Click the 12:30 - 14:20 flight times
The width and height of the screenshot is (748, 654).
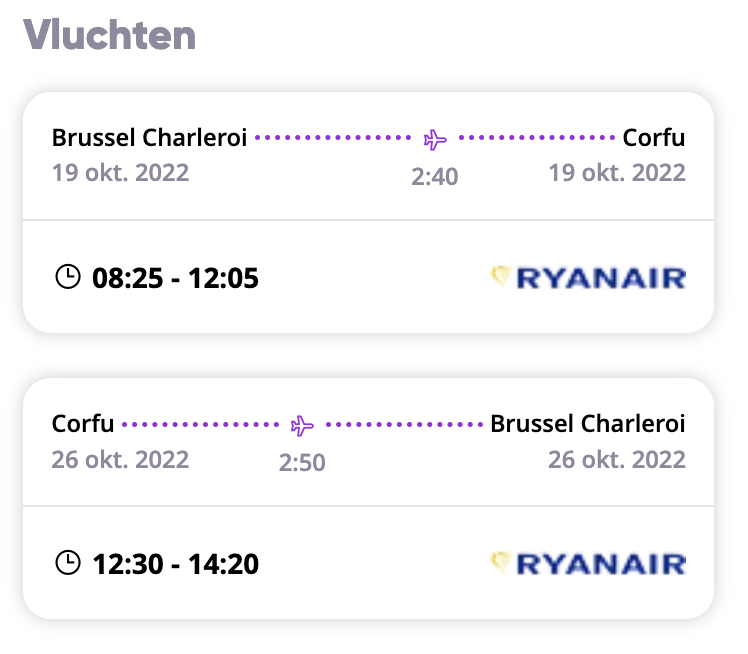click(x=176, y=564)
